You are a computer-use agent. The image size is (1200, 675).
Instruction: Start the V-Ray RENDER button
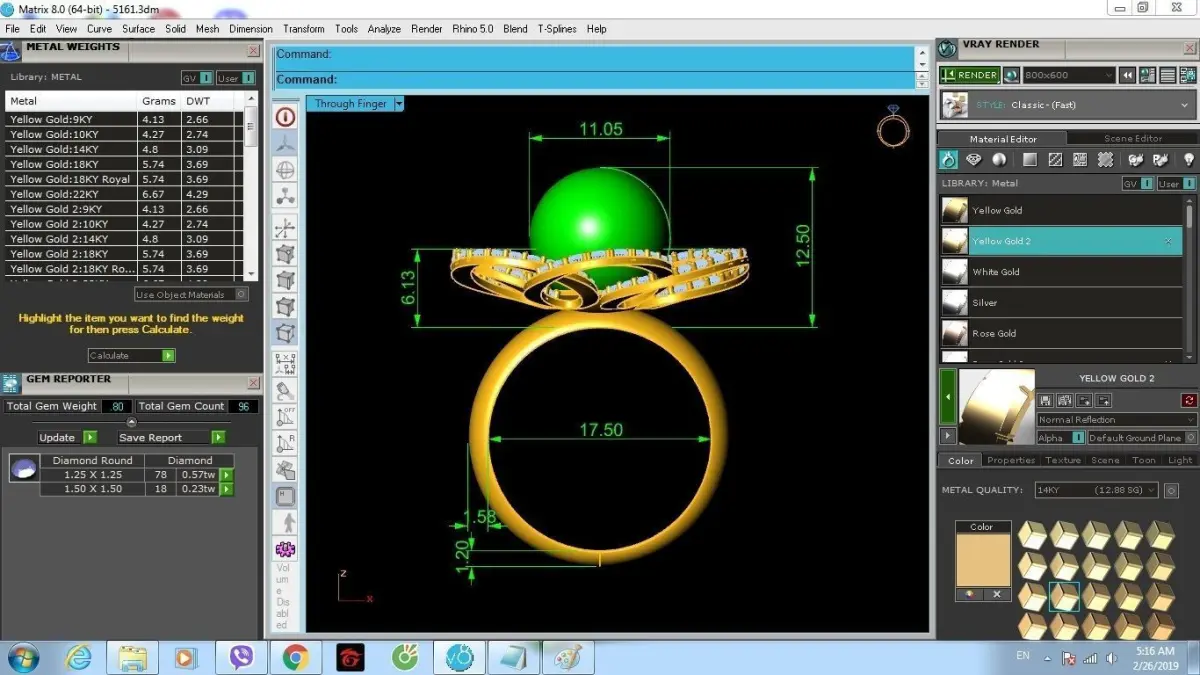[969, 75]
